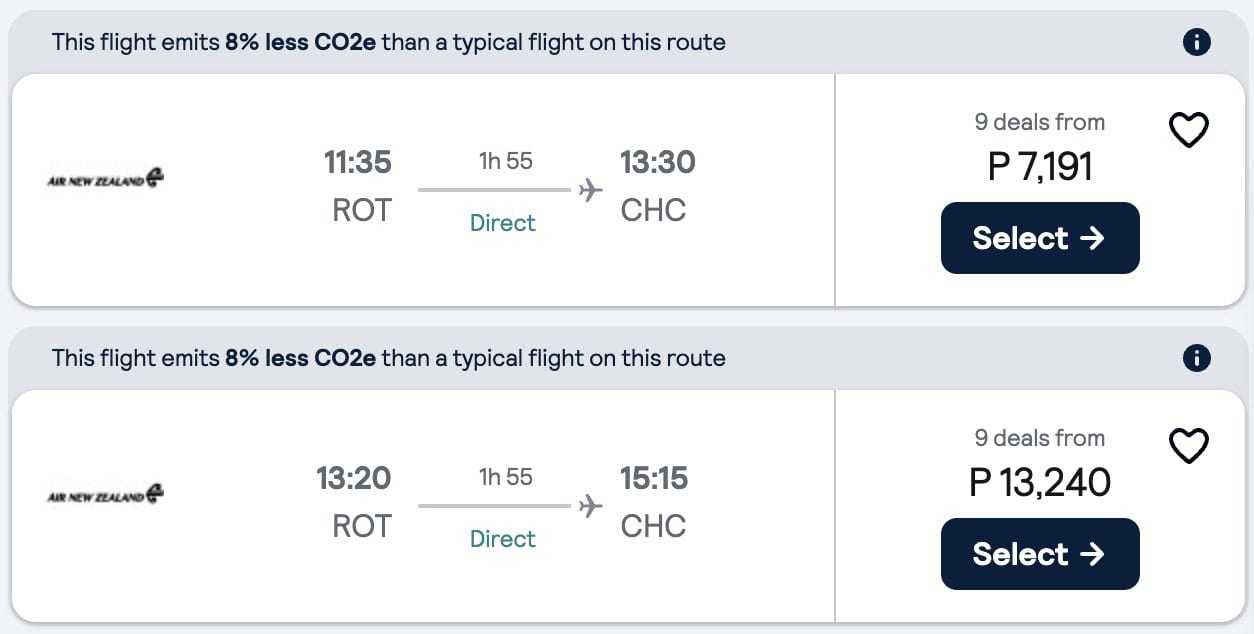1254x634 pixels.
Task: Favorite the 13:20 ROT flight with heart icon
Action: (x=1189, y=445)
